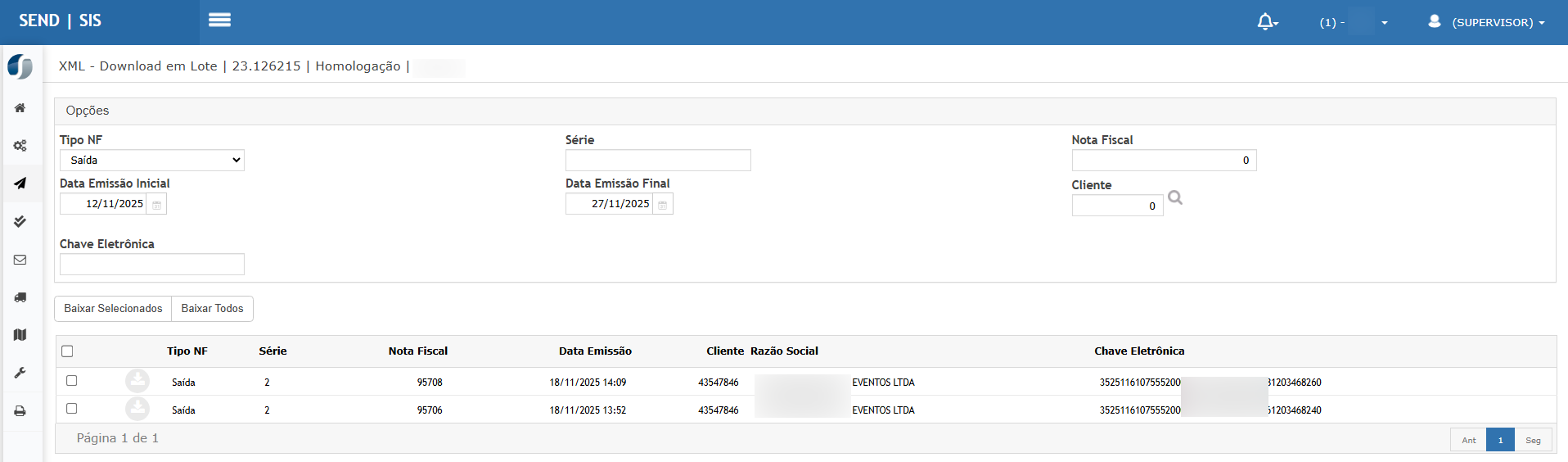Screen dimensions: 1568x462
Task: Open the Data Emissão Inicial calendar picker
Action: (156, 205)
